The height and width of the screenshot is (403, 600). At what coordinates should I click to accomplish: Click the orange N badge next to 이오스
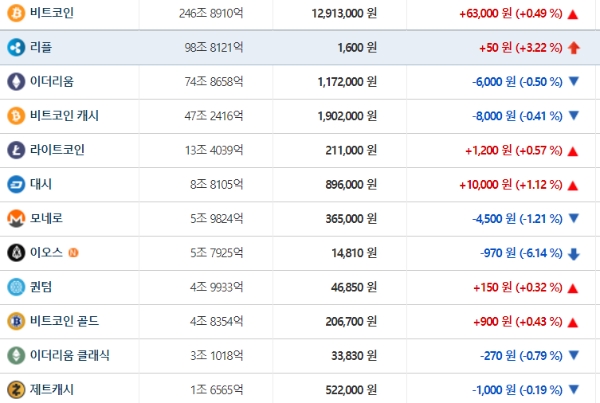click(73, 253)
